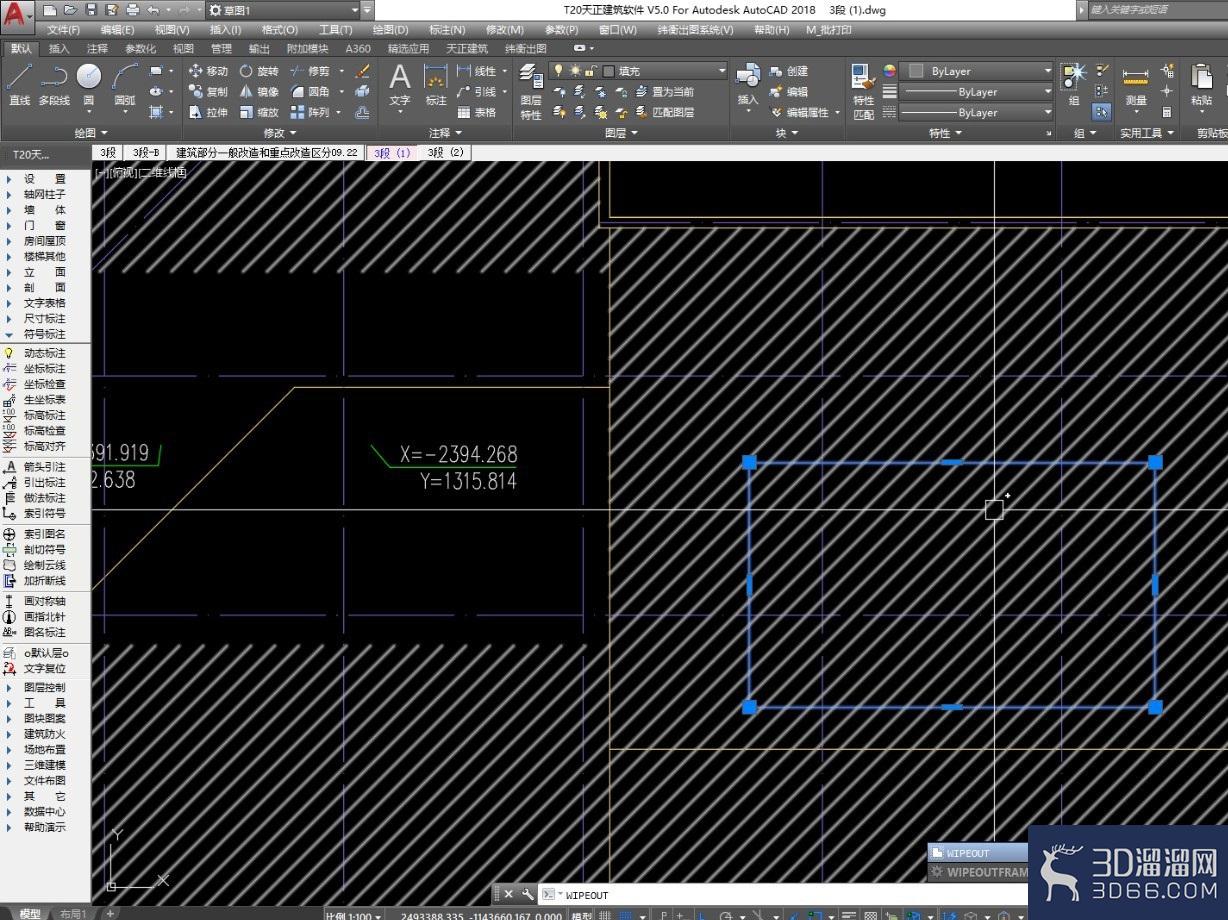Select the 直线 (Line) tool
This screenshot has height=920, width=1228.
(19, 84)
